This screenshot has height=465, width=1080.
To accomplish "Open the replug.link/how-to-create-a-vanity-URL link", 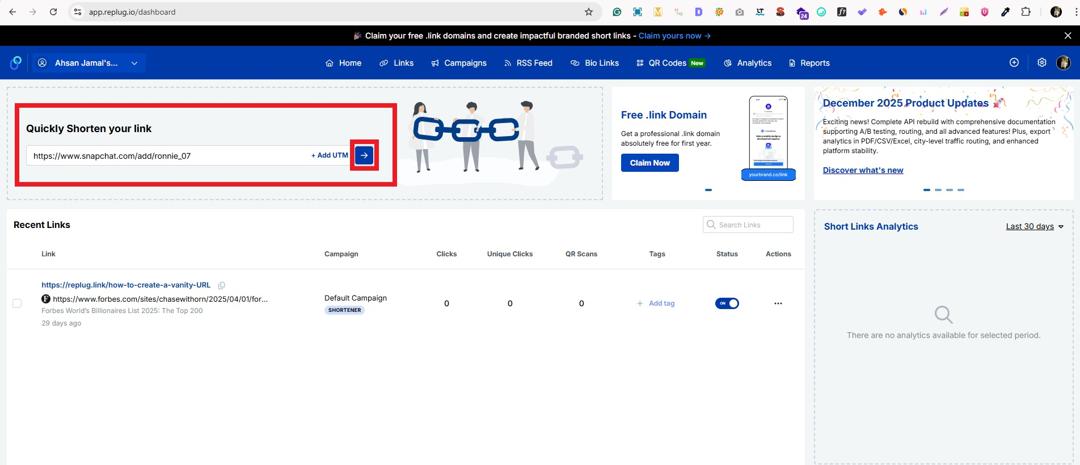I will pos(126,285).
